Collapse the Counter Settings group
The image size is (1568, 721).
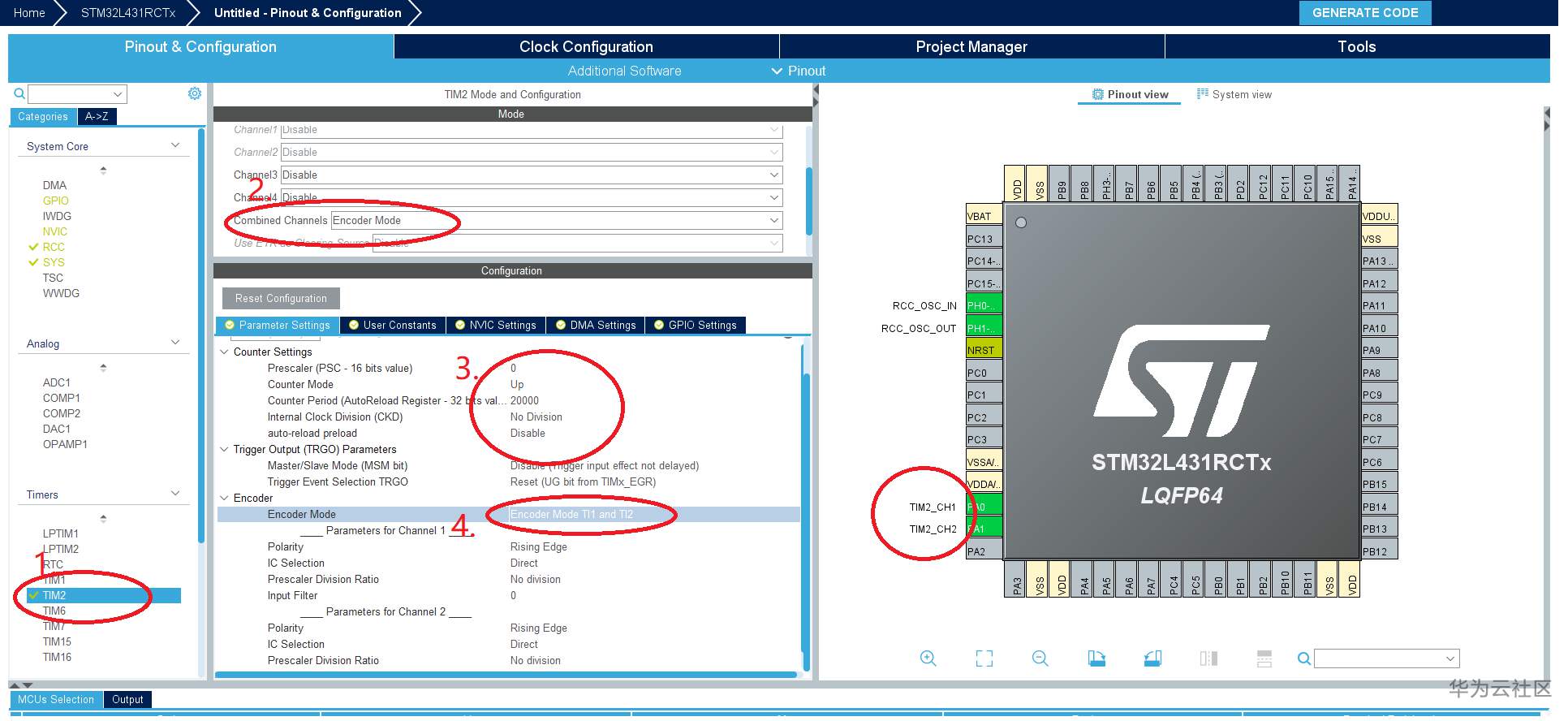(x=225, y=352)
